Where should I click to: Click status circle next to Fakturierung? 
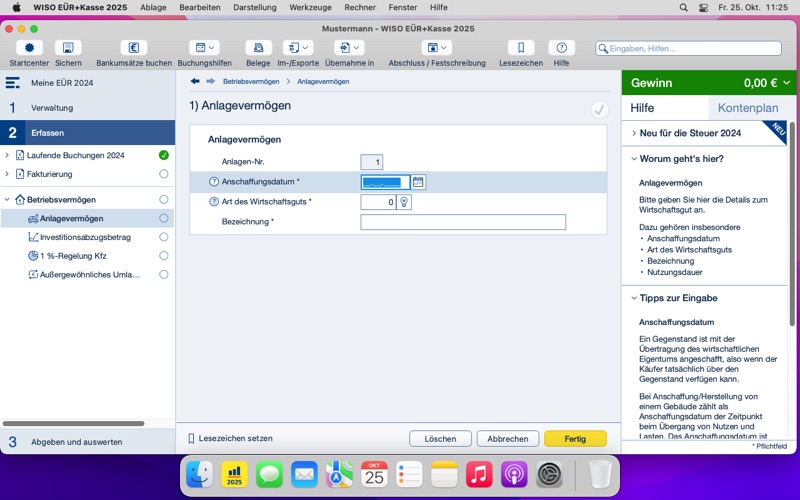coord(164,174)
